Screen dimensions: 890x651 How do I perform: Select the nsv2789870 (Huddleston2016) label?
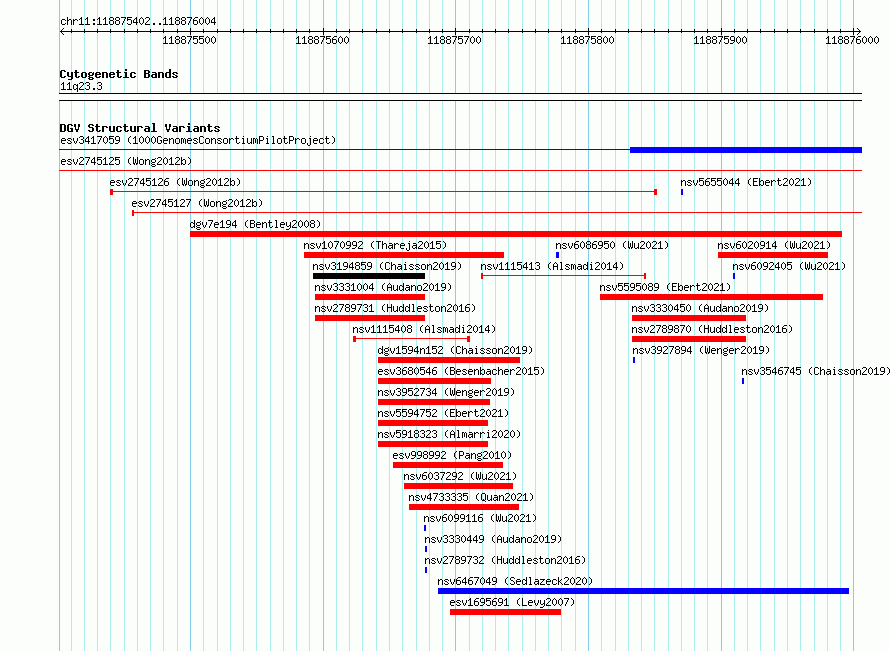712,329
